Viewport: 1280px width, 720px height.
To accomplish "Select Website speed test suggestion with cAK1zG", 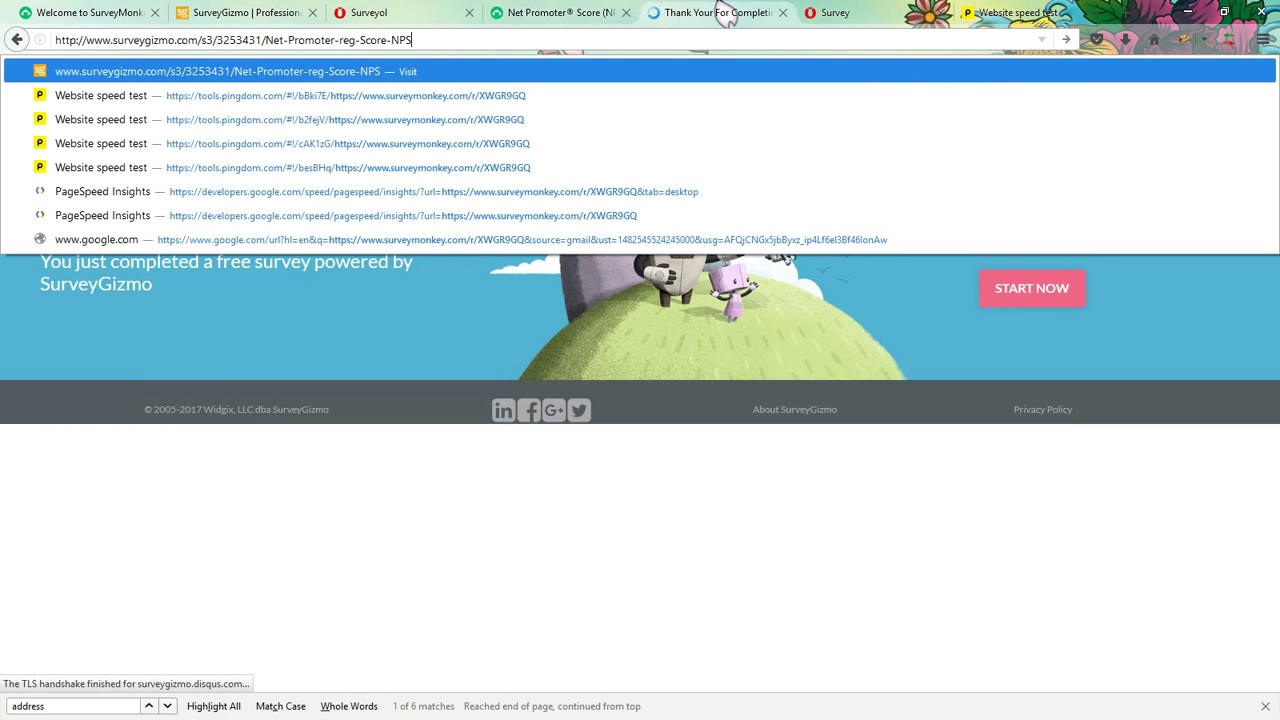I will [x=640, y=143].
